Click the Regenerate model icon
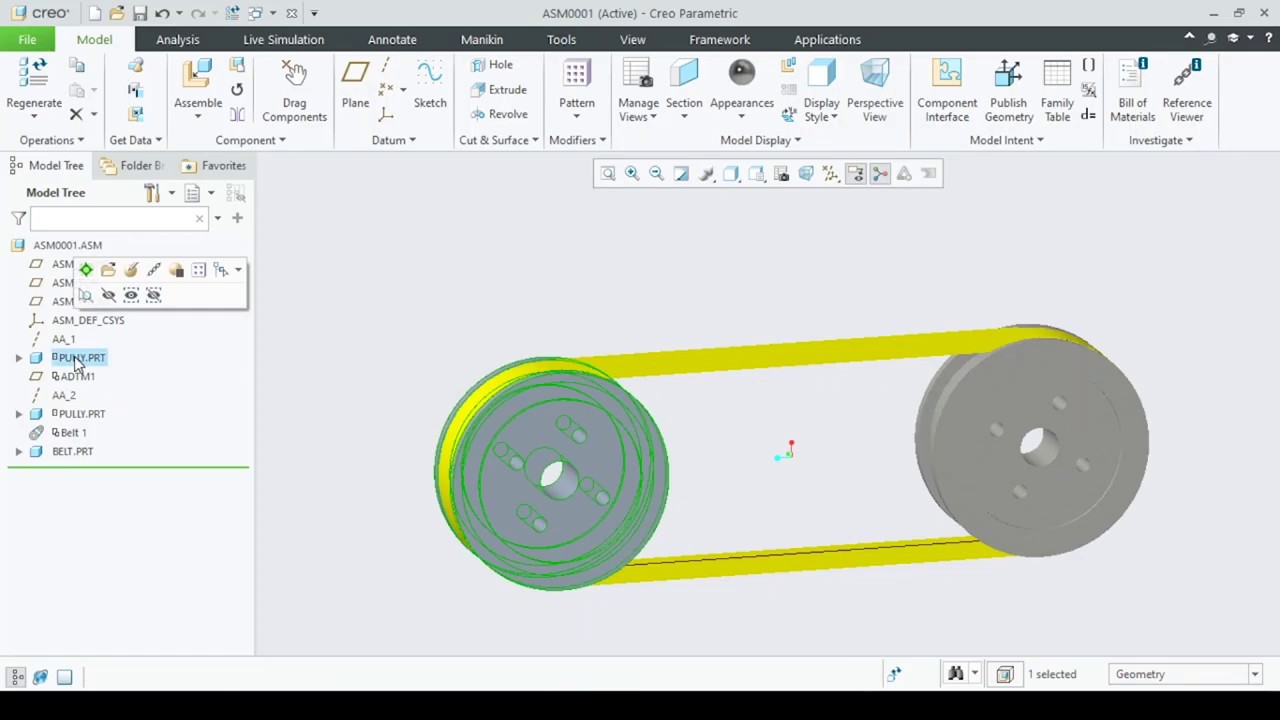1280x720 pixels. pyautogui.click(x=34, y=74)
